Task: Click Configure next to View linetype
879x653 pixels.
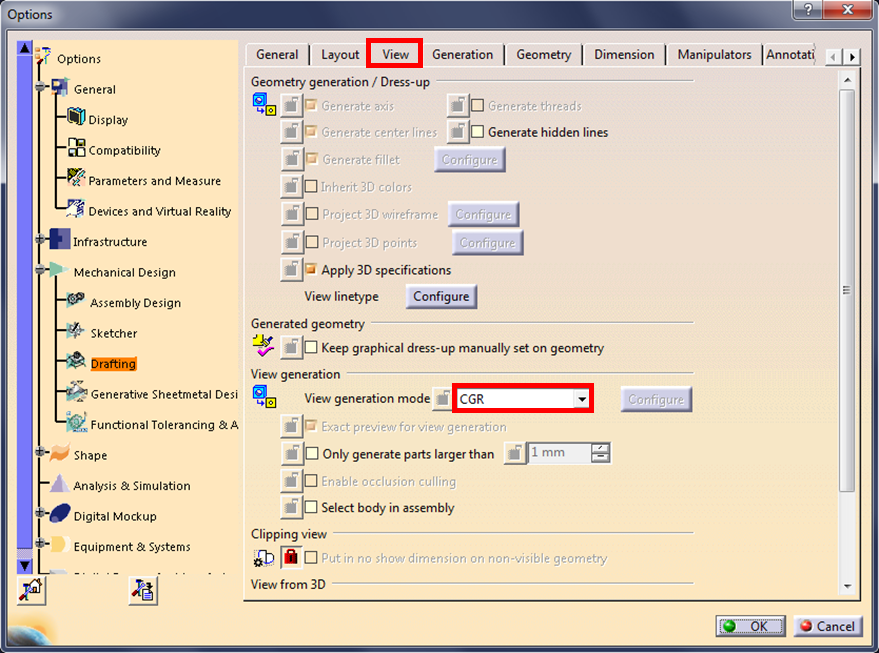Action: point(441,297)
